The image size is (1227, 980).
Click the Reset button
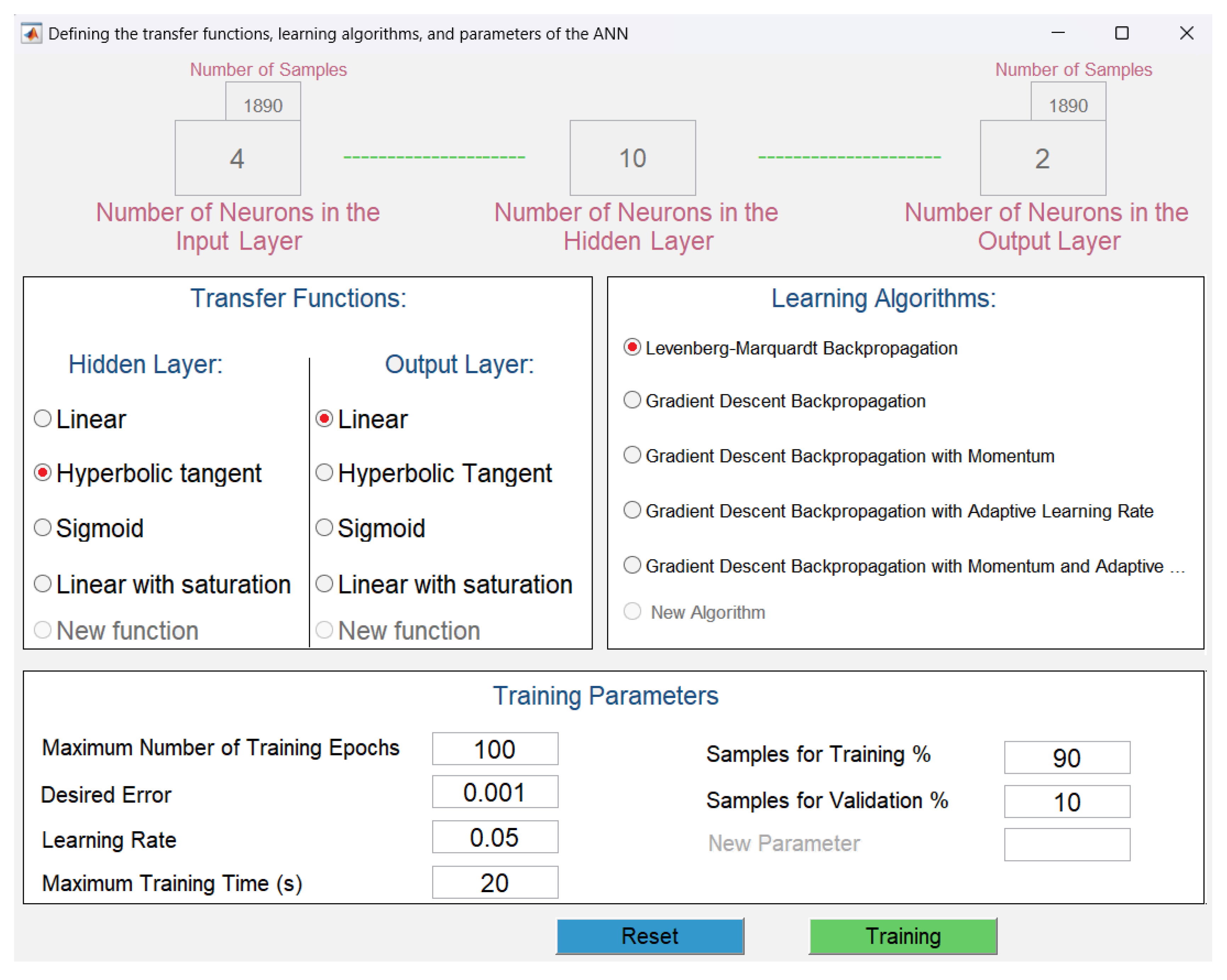pyautogui.click(x=650, y=936)
